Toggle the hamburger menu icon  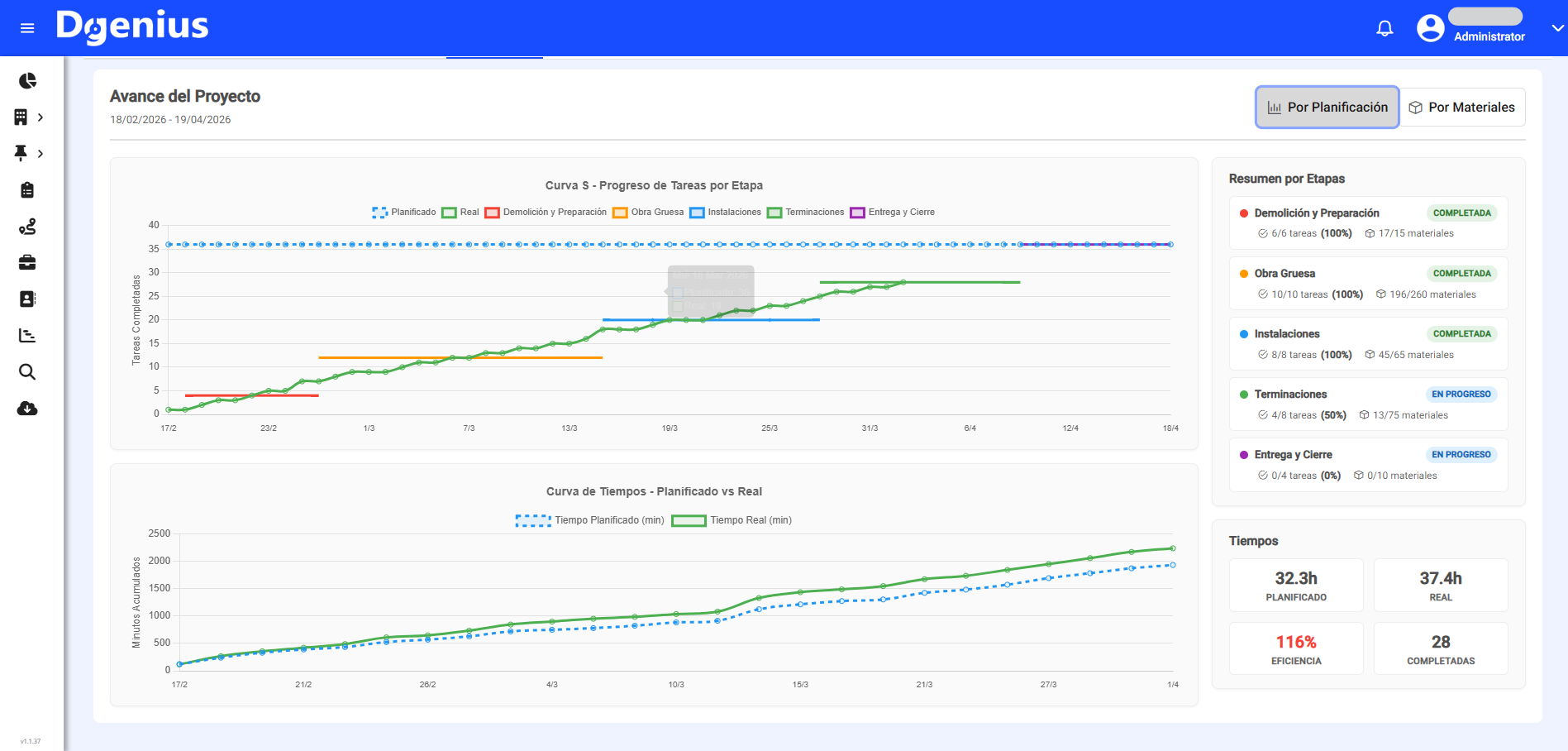click(27, 27)
